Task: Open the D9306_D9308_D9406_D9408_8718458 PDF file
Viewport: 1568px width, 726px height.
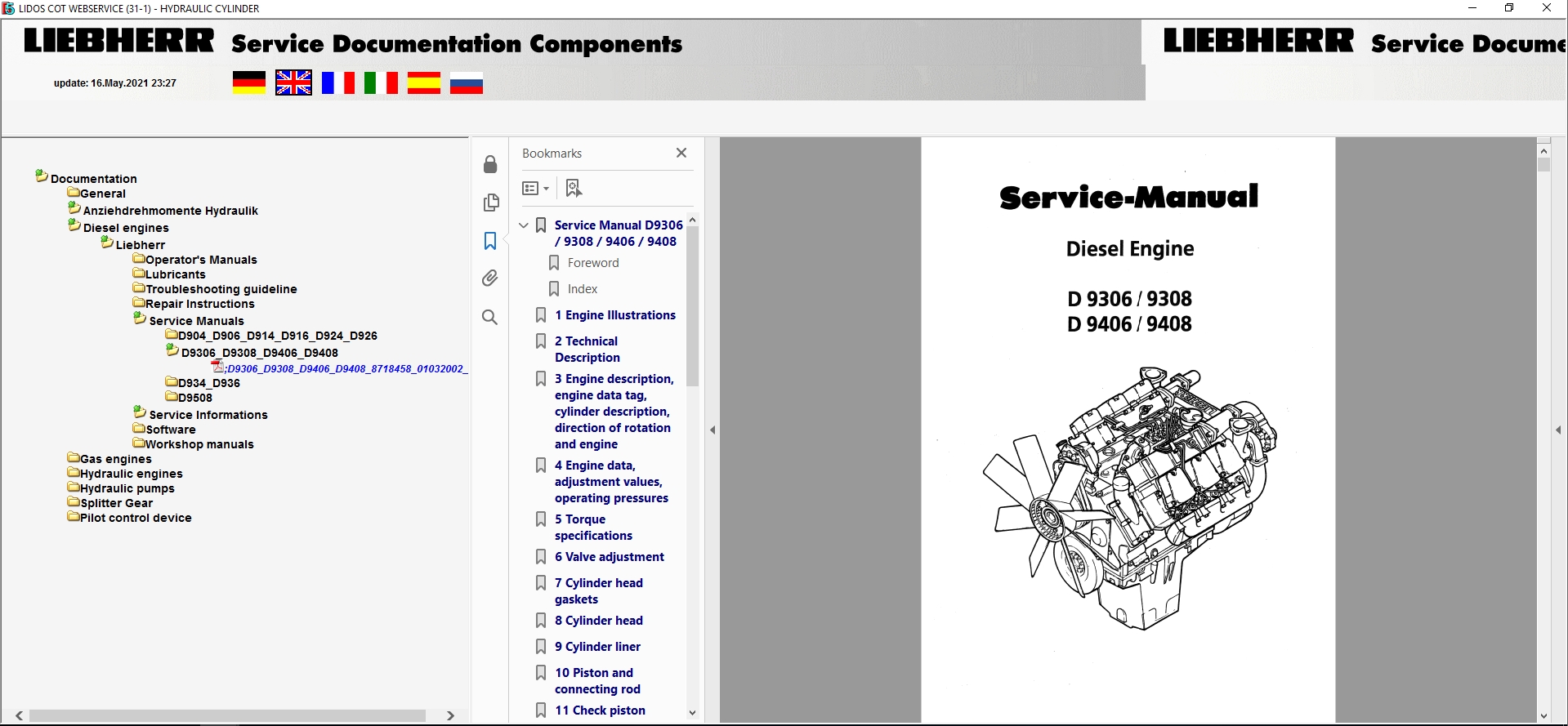Action: coord(346,369)
